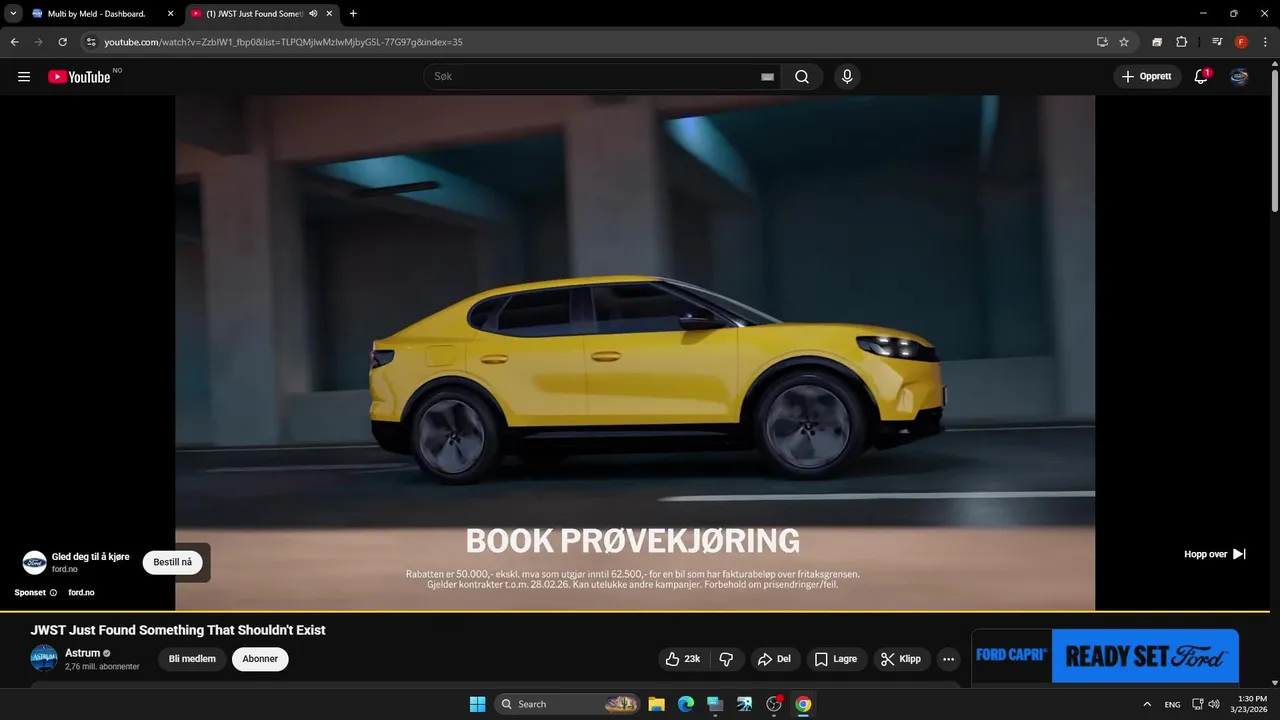
Task: Open more actions three-dot menu
Action: (x=949, y=659)
